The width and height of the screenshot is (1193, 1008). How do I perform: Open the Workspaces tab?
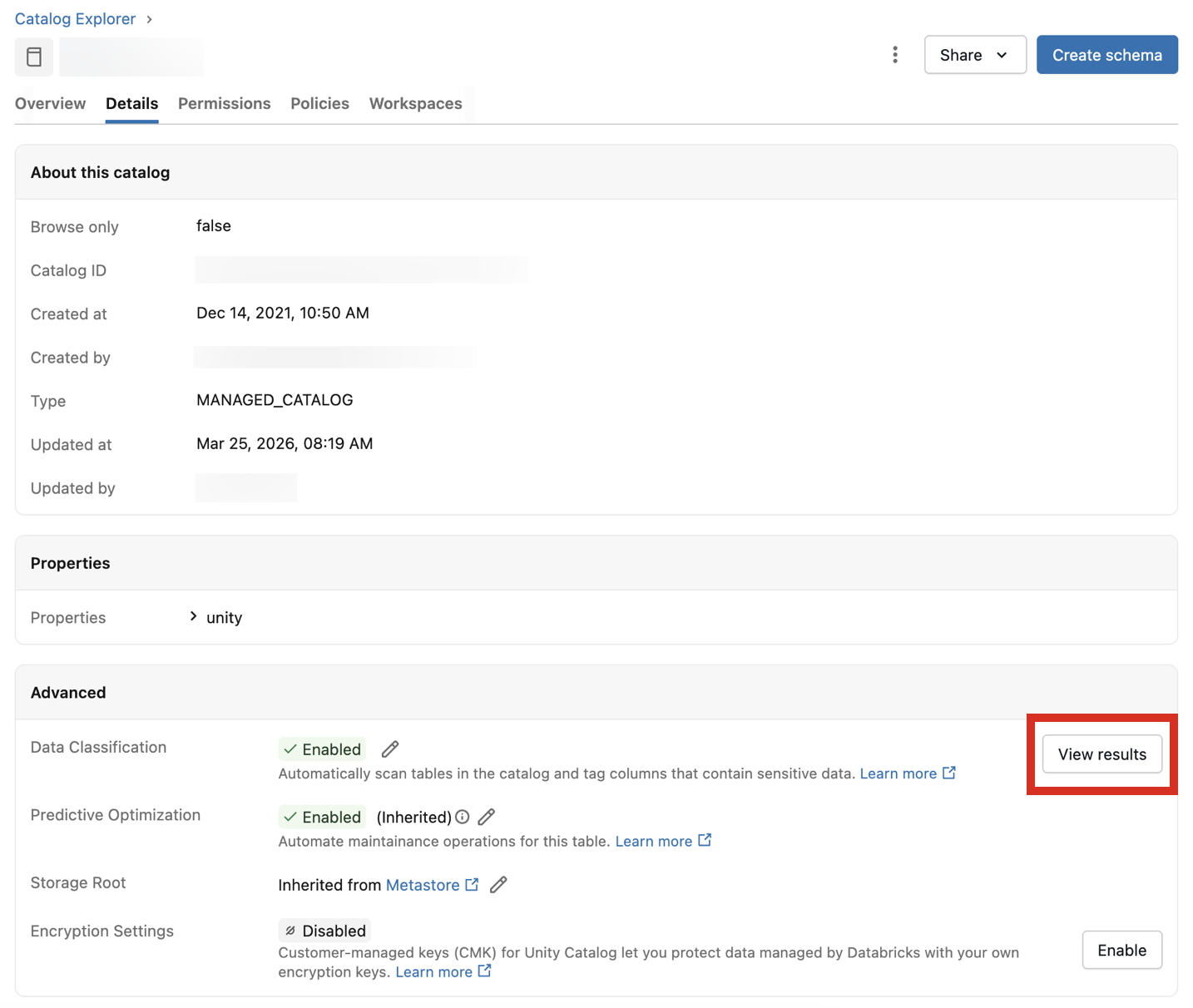(x=415, y=103)
